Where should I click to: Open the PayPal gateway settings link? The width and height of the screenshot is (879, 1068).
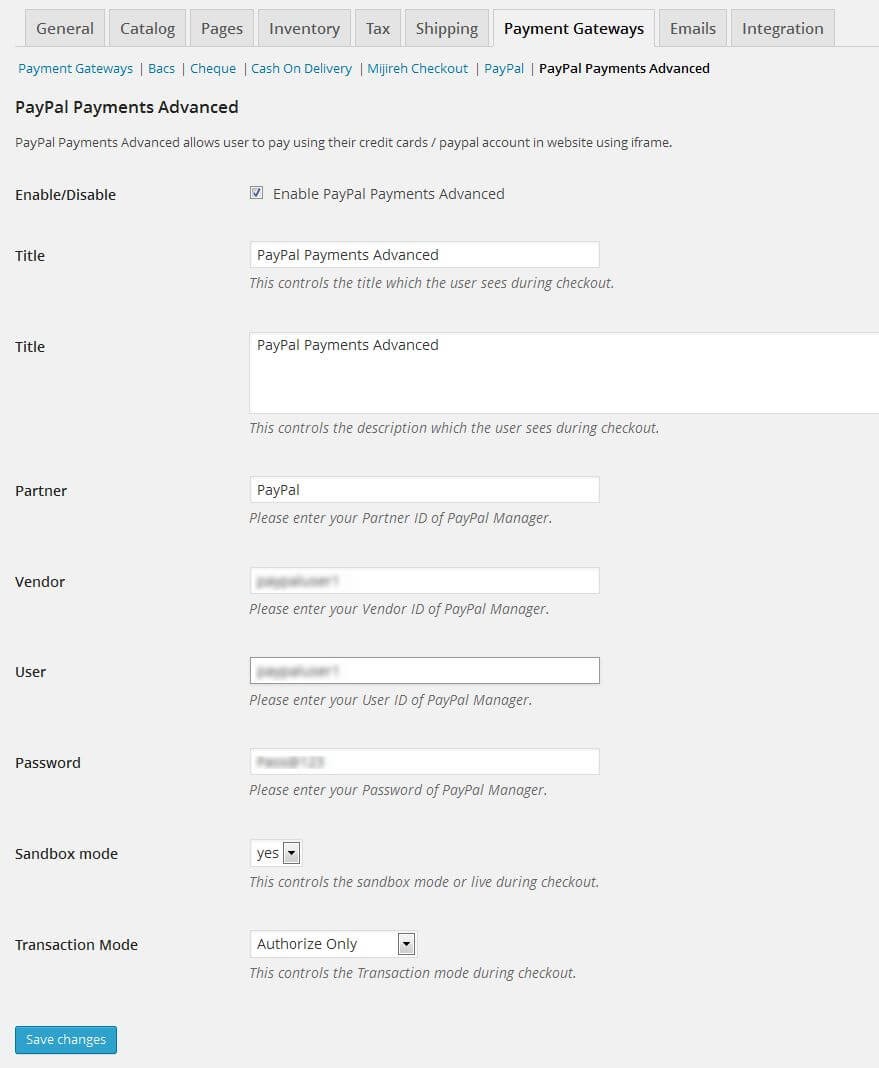[x=504, y=68]
